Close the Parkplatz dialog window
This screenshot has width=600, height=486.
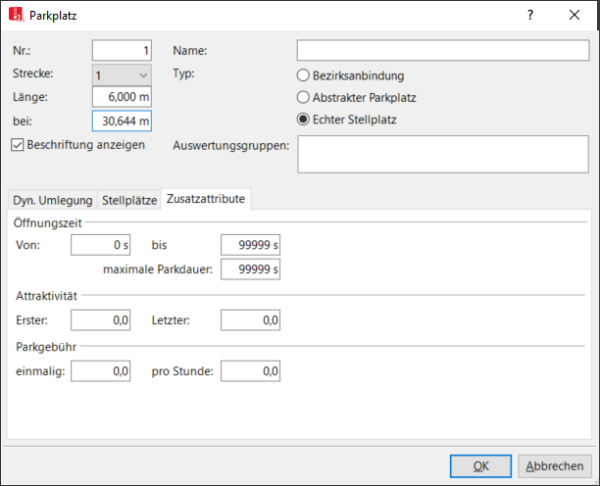tap(574, 16)
